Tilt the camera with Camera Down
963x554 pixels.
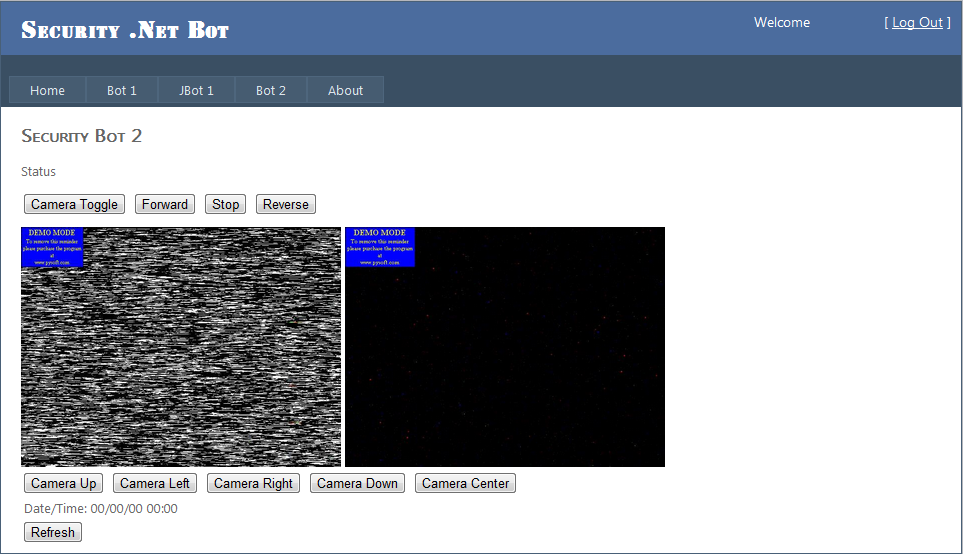[357, 484]
